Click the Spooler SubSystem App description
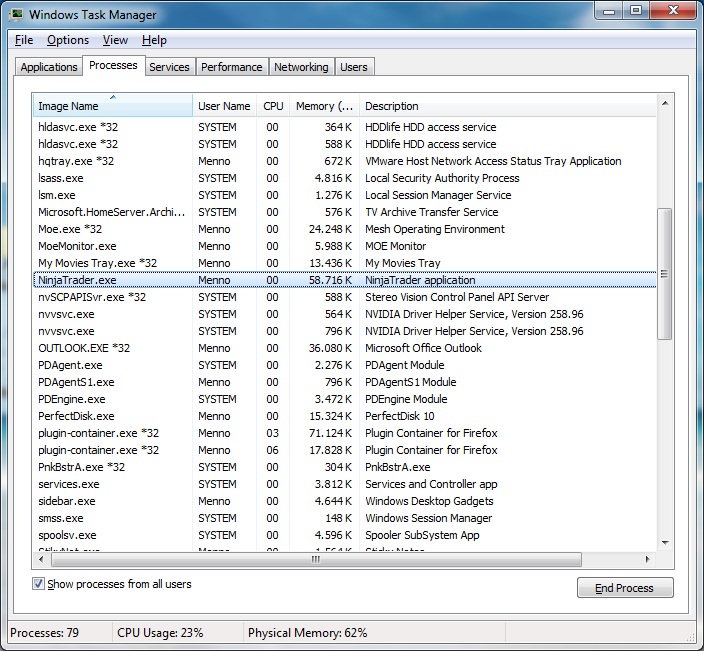The width and height of the screenshot is (704, 651). click(x=422, y=535)
